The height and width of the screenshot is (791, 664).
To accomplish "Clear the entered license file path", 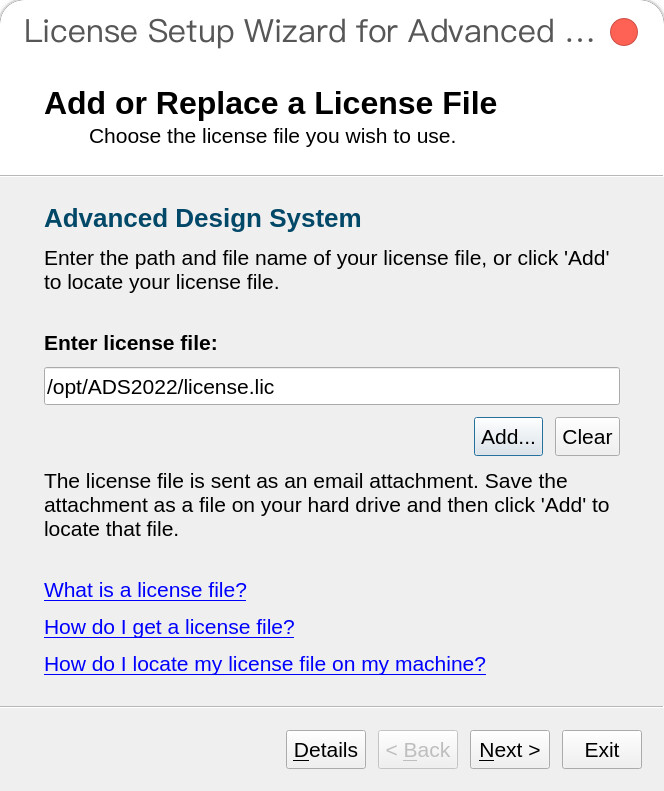I will pyautogui.click(x=587, y=436).
